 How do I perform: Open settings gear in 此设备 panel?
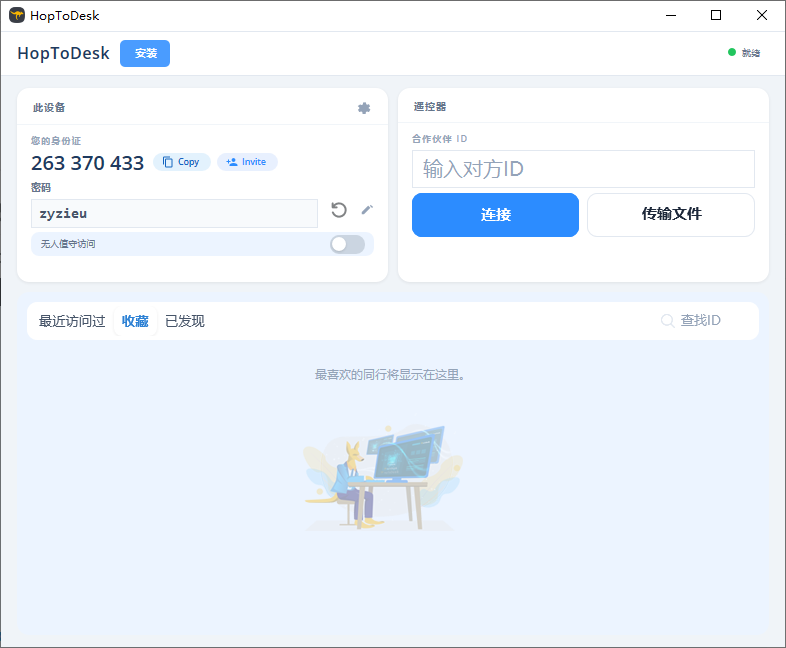[364, 108]
